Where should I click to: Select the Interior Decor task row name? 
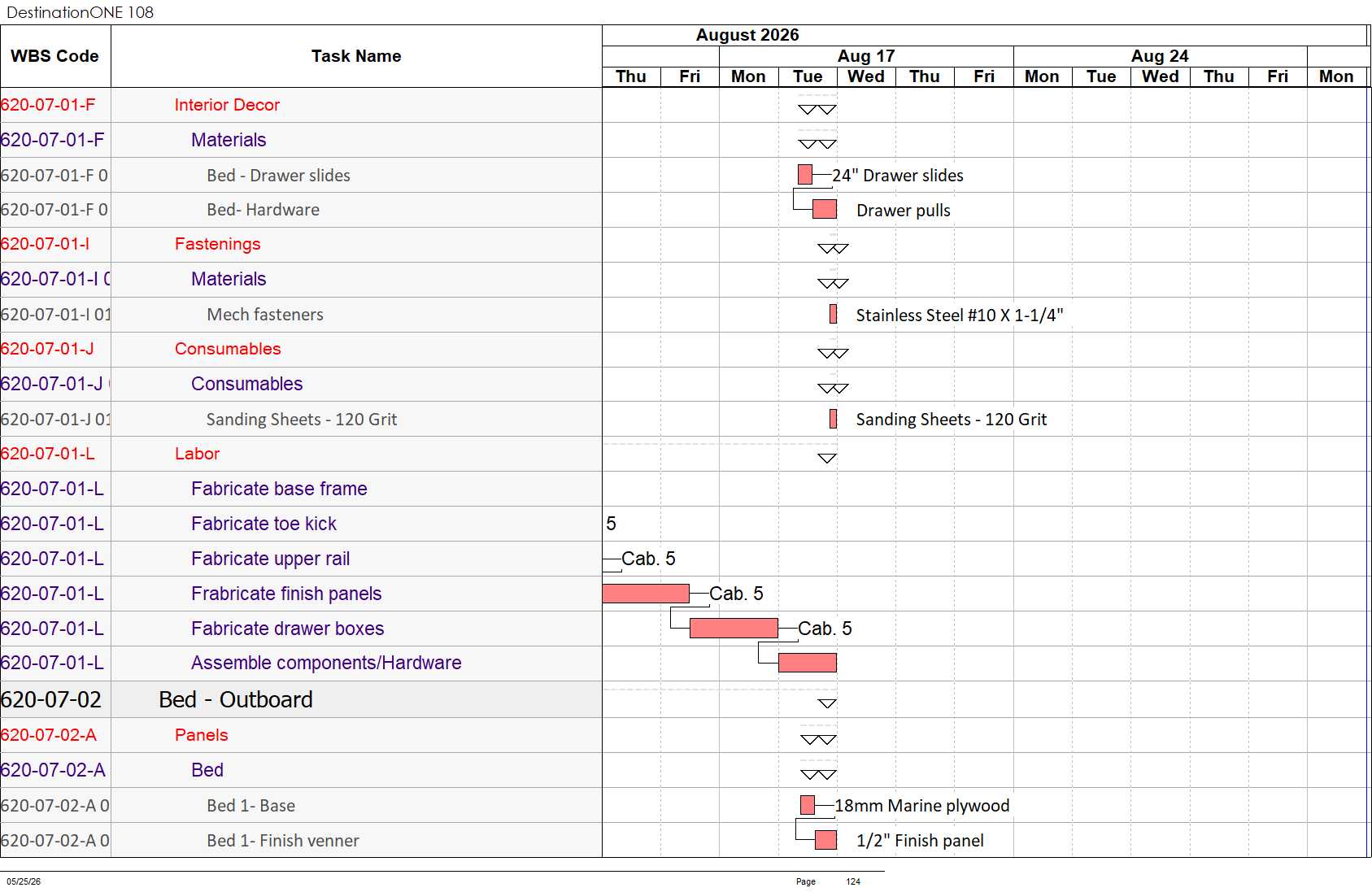227,105
